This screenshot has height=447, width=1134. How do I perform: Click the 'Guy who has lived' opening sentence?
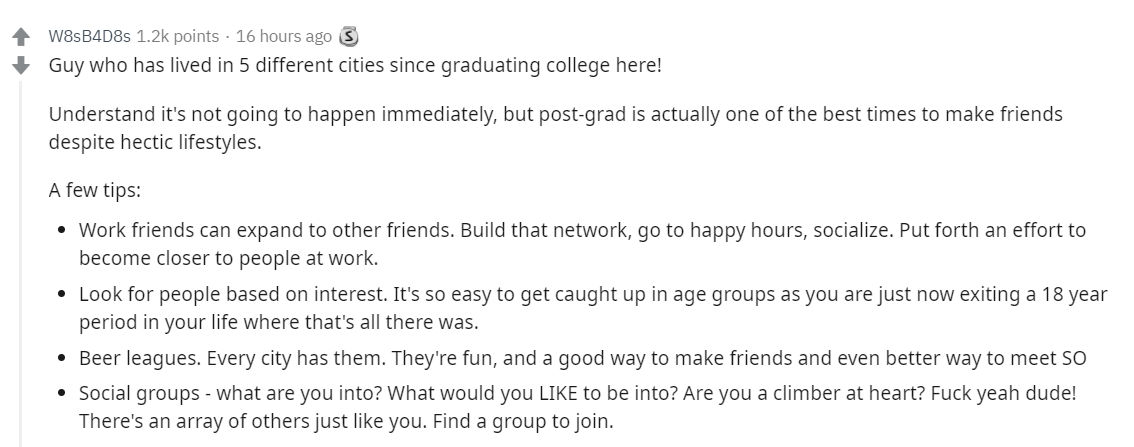(355, 66)
